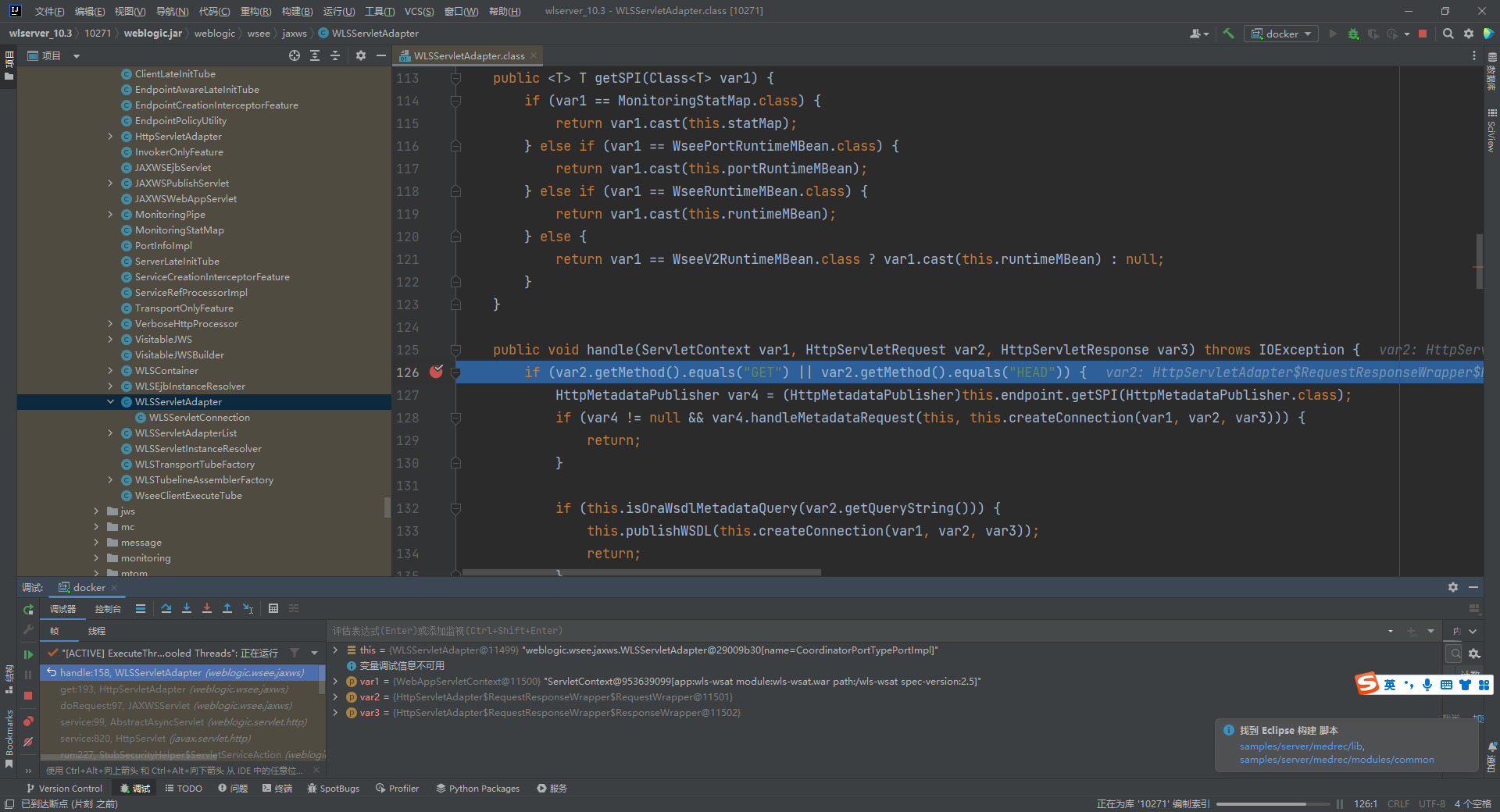Click the Run with Coverage icon

click(x=1373, y=34)
